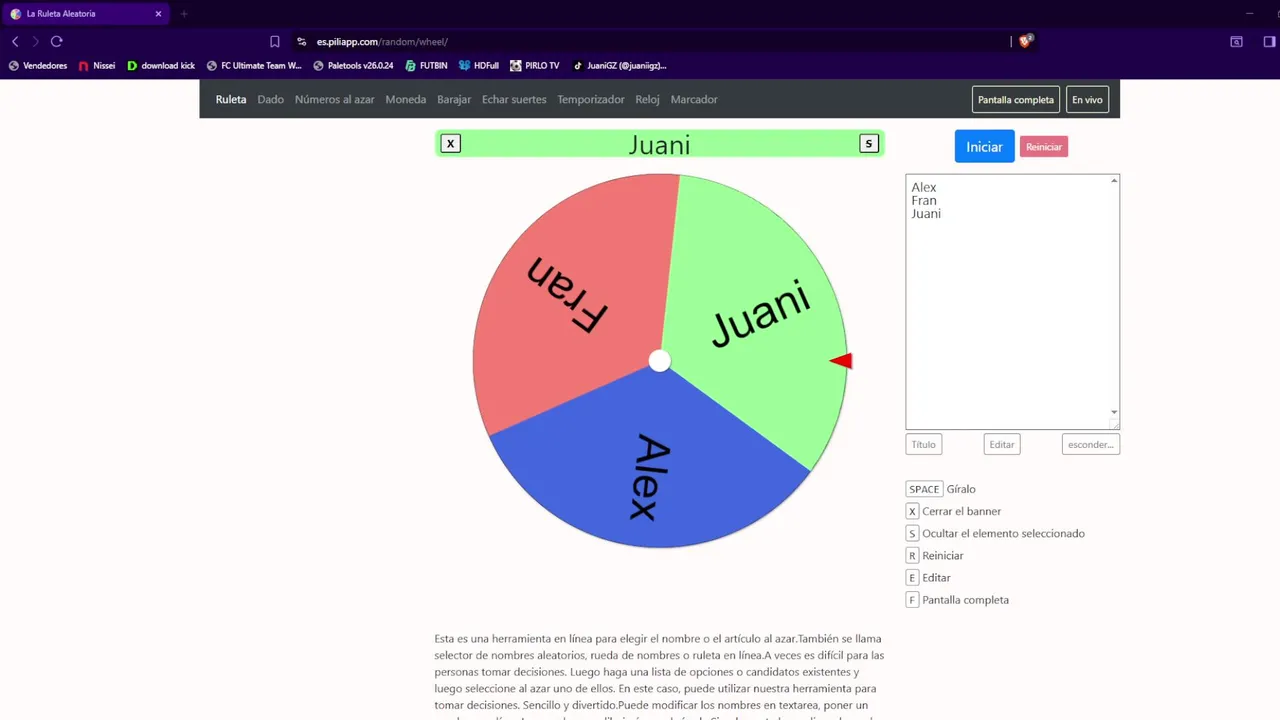
Task: Select the Ruleta nav item
Action: (231, 99)
